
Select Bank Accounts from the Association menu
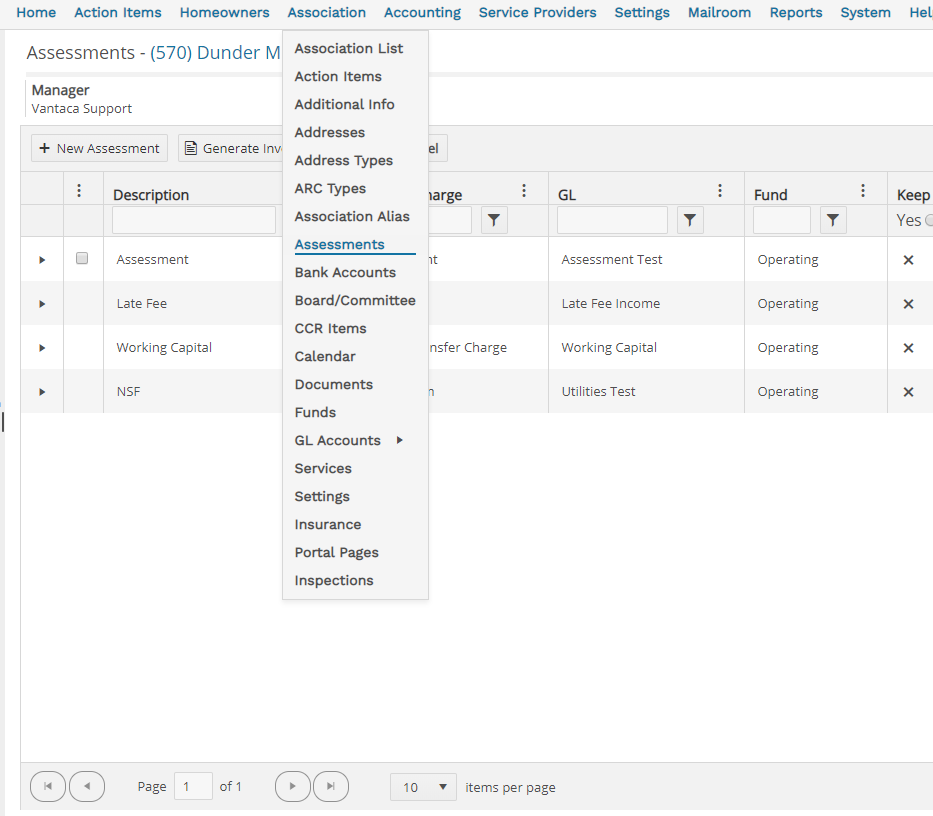[x=345, y=272]
